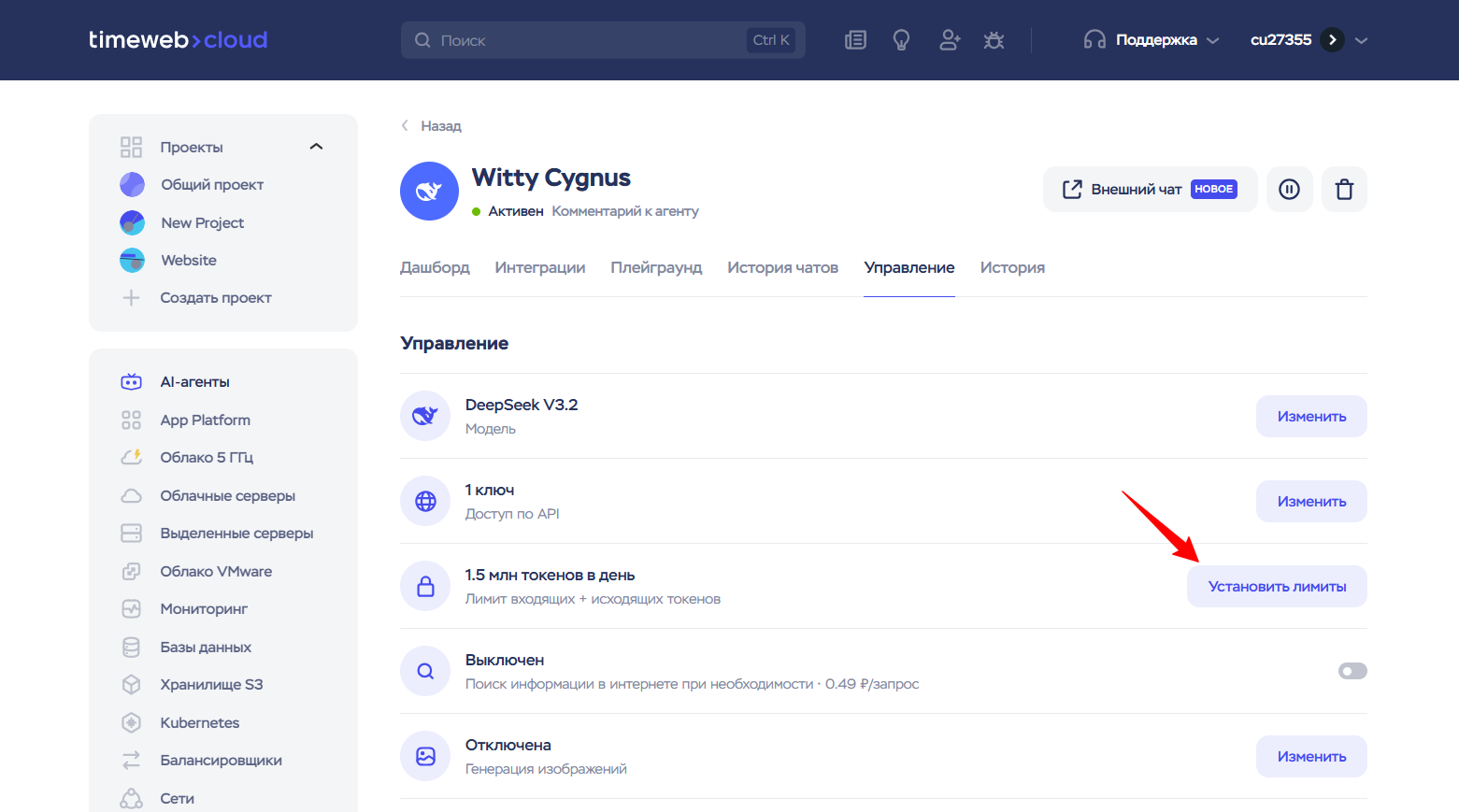
Task: Click Изменить for image generation
Action: pyautogui.click(x=1311, y=756)
